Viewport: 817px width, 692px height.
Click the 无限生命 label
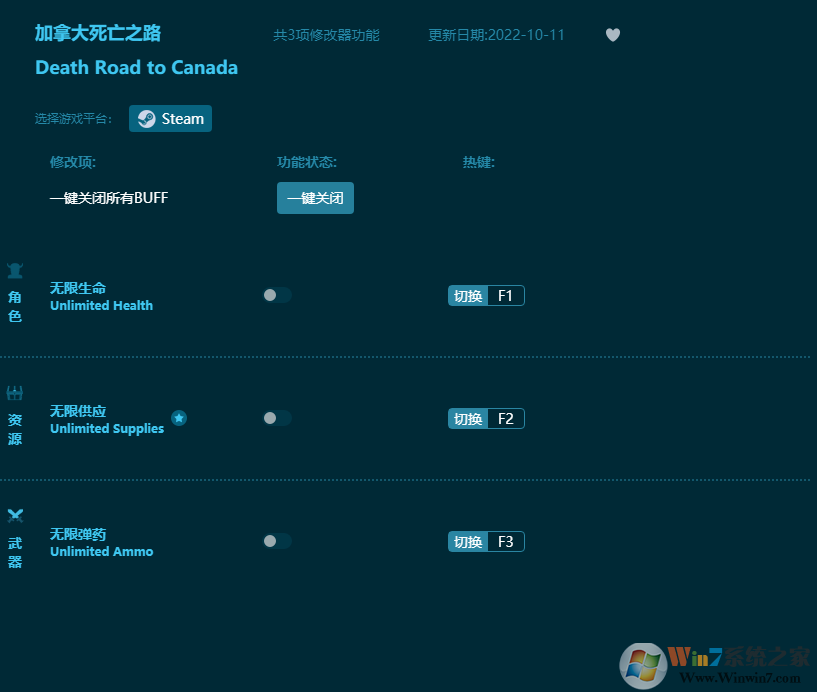pyautogui.click(x=78, y=288)
